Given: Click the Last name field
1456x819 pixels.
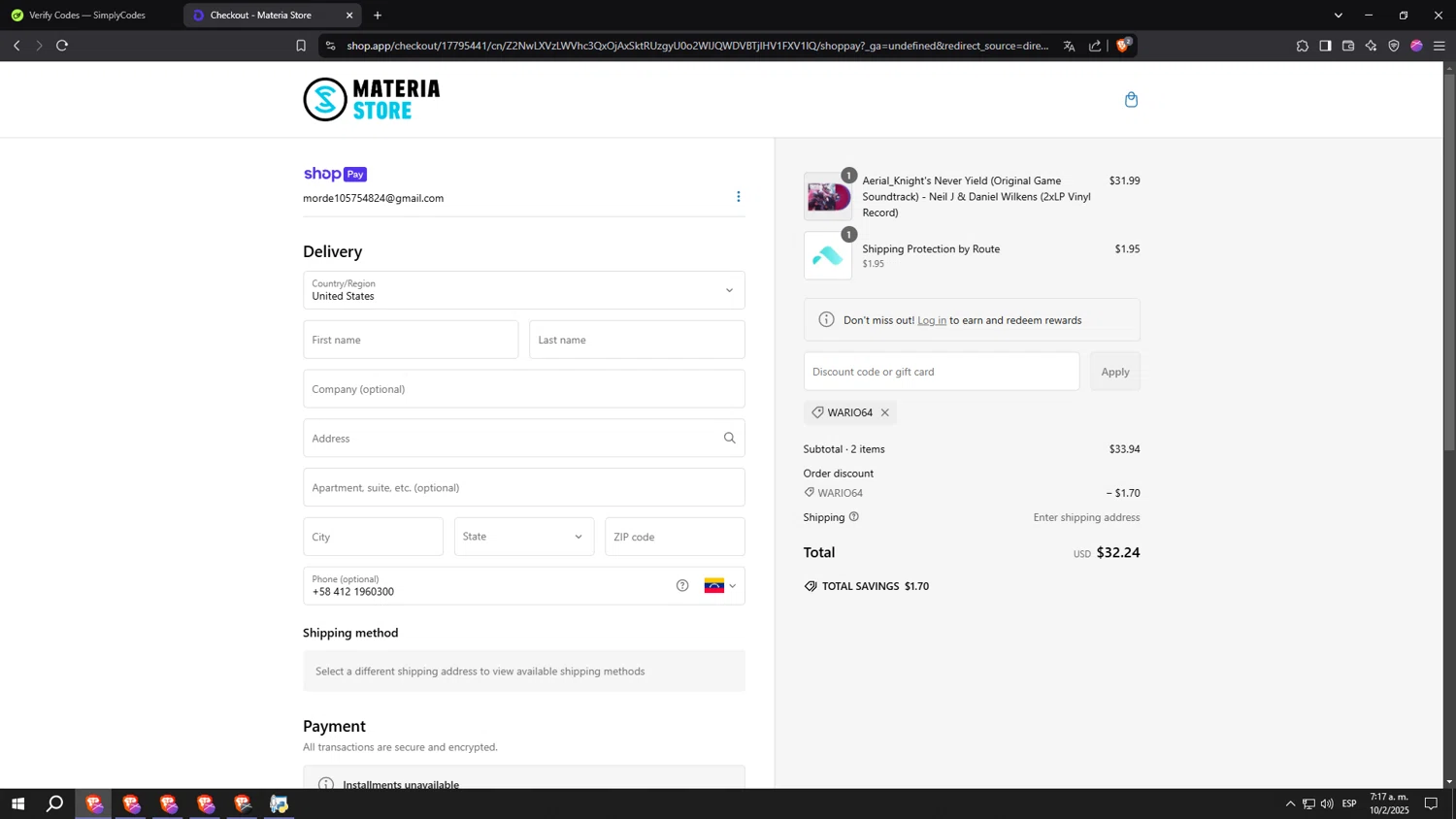Looking at the screenshot, I should (637, 340).
